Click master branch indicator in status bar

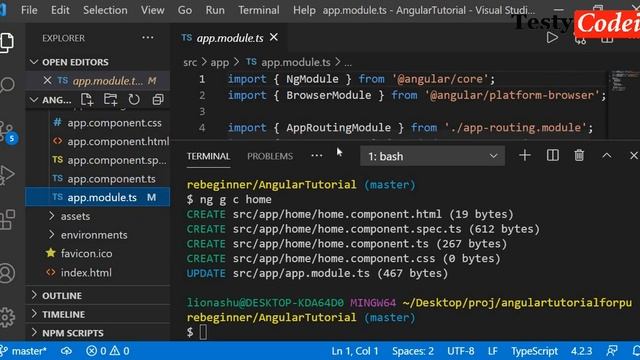point(24,351)
